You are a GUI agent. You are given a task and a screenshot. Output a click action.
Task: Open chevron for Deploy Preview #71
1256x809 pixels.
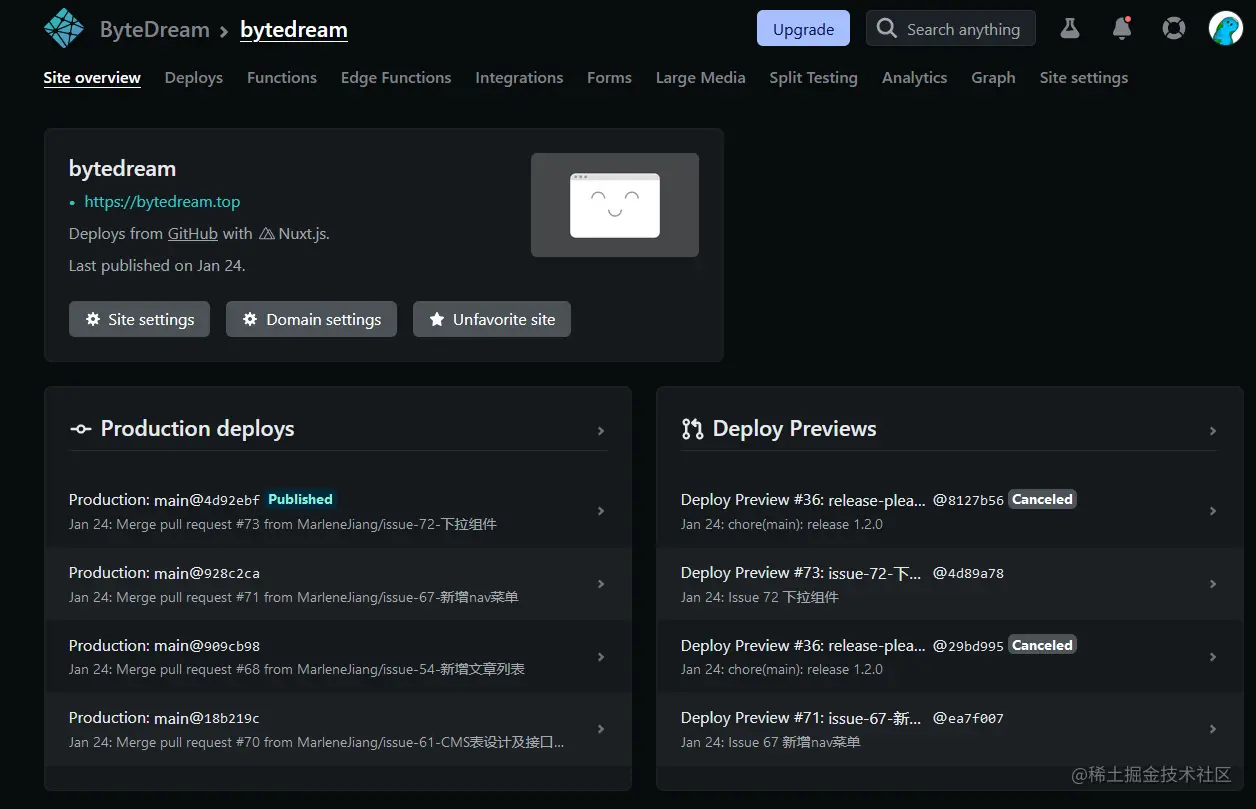tap(1213, 729)
